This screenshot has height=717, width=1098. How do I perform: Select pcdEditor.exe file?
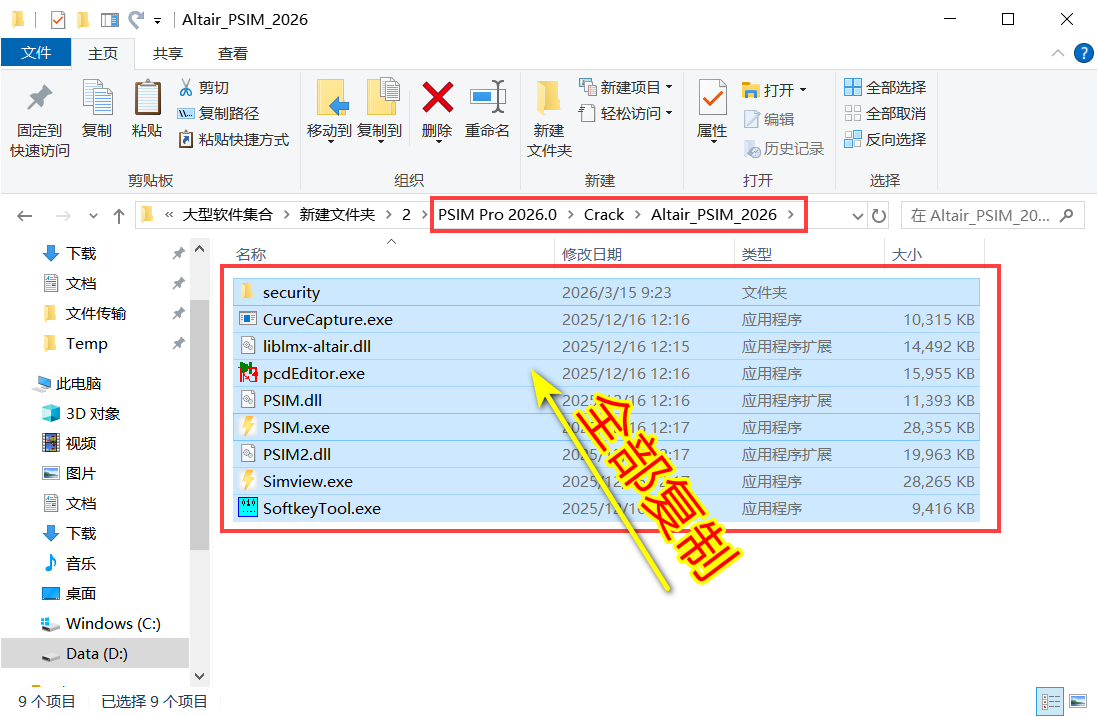tap(606, 373)
